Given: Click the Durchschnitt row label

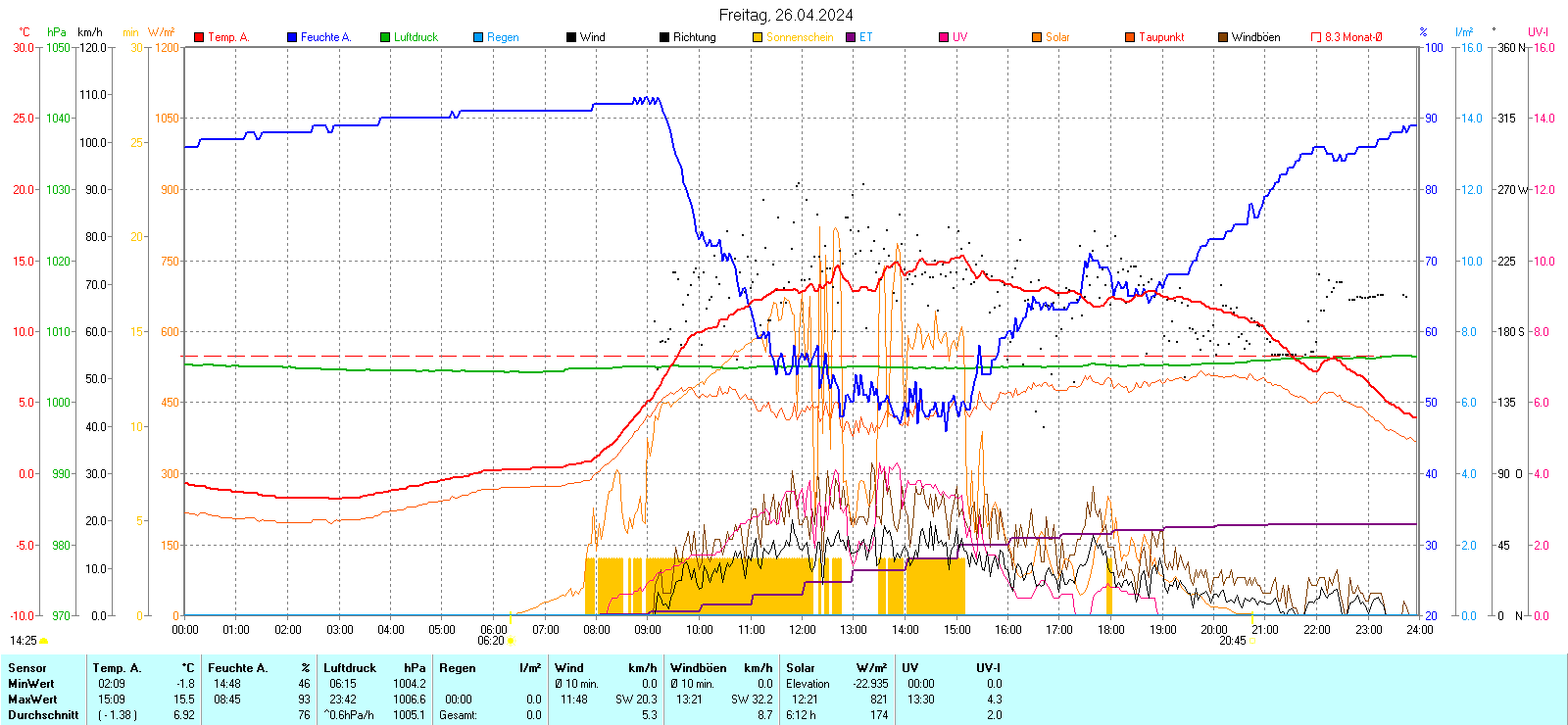Looking at the screenshot, I should (43, 715).
